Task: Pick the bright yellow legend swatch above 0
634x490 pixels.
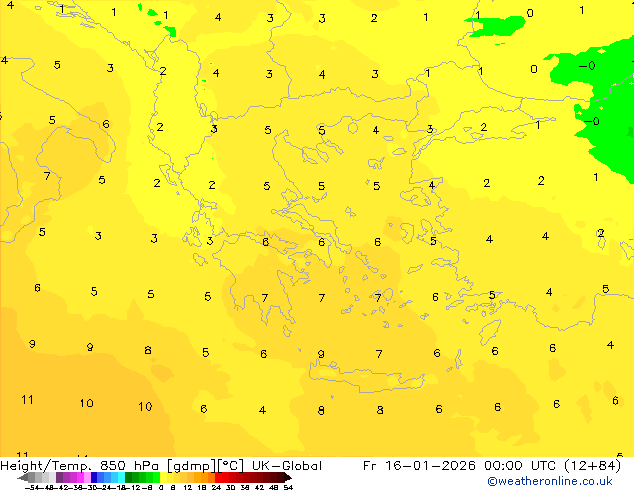Action: tap(163, 477)
